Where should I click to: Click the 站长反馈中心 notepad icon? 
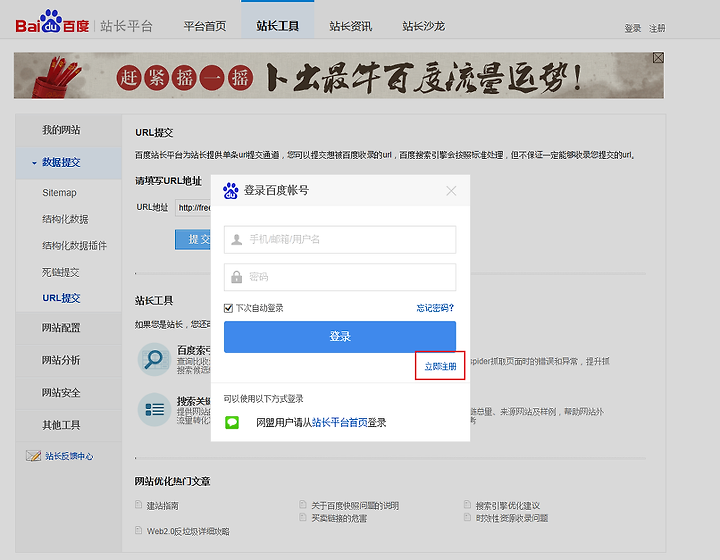point(34,455)
